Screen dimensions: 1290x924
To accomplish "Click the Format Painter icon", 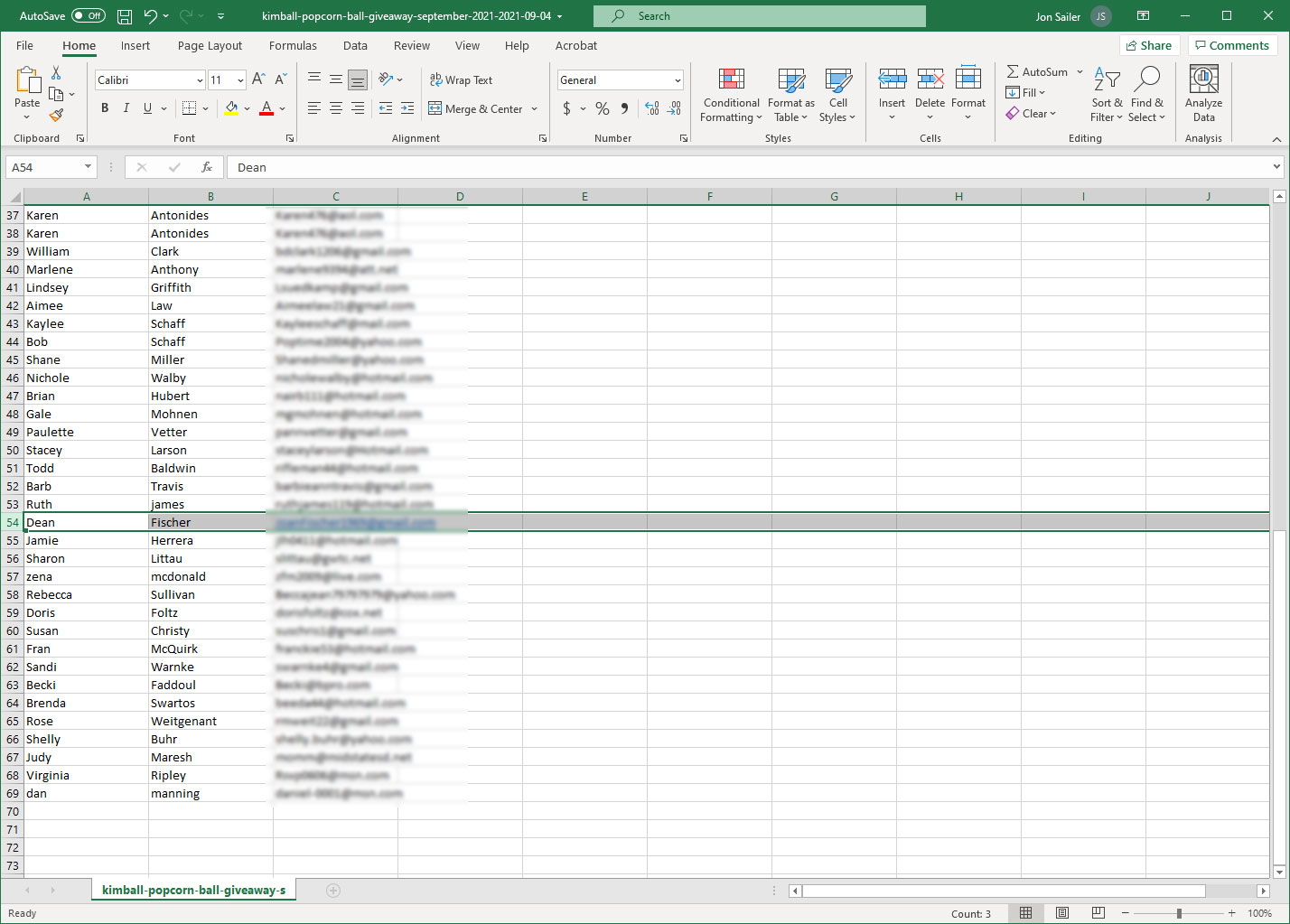I will click(x=56, y=116).
